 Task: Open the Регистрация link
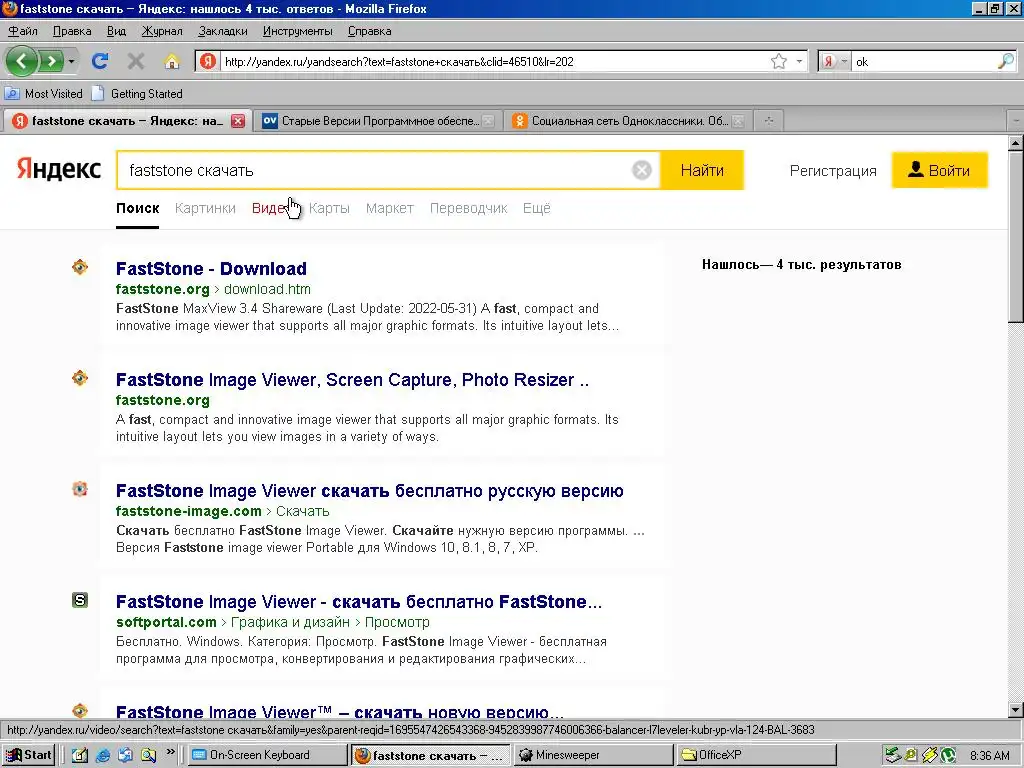(833, 170)
